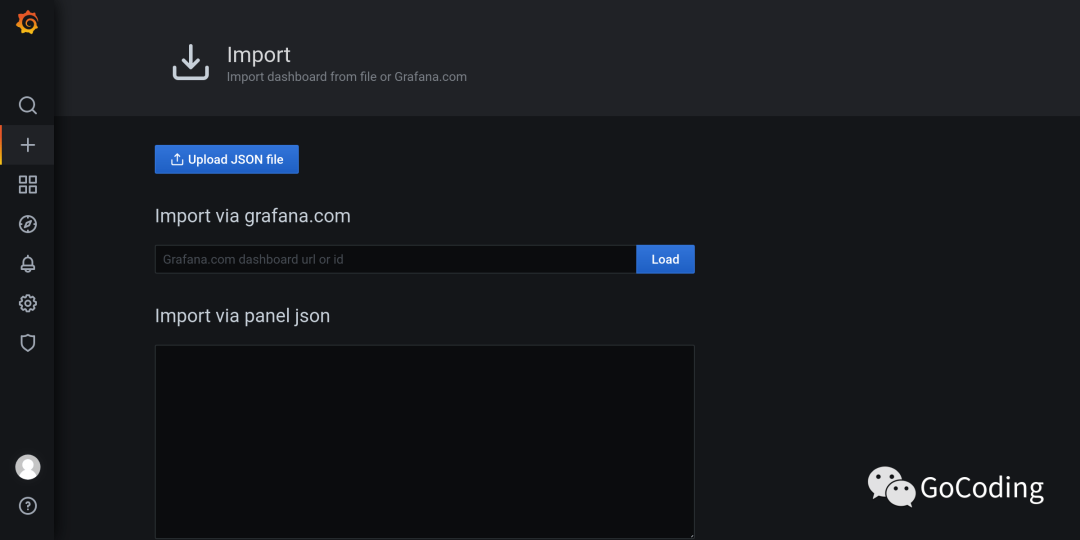Open Configuration via the gear icon

tap(28, 303)
